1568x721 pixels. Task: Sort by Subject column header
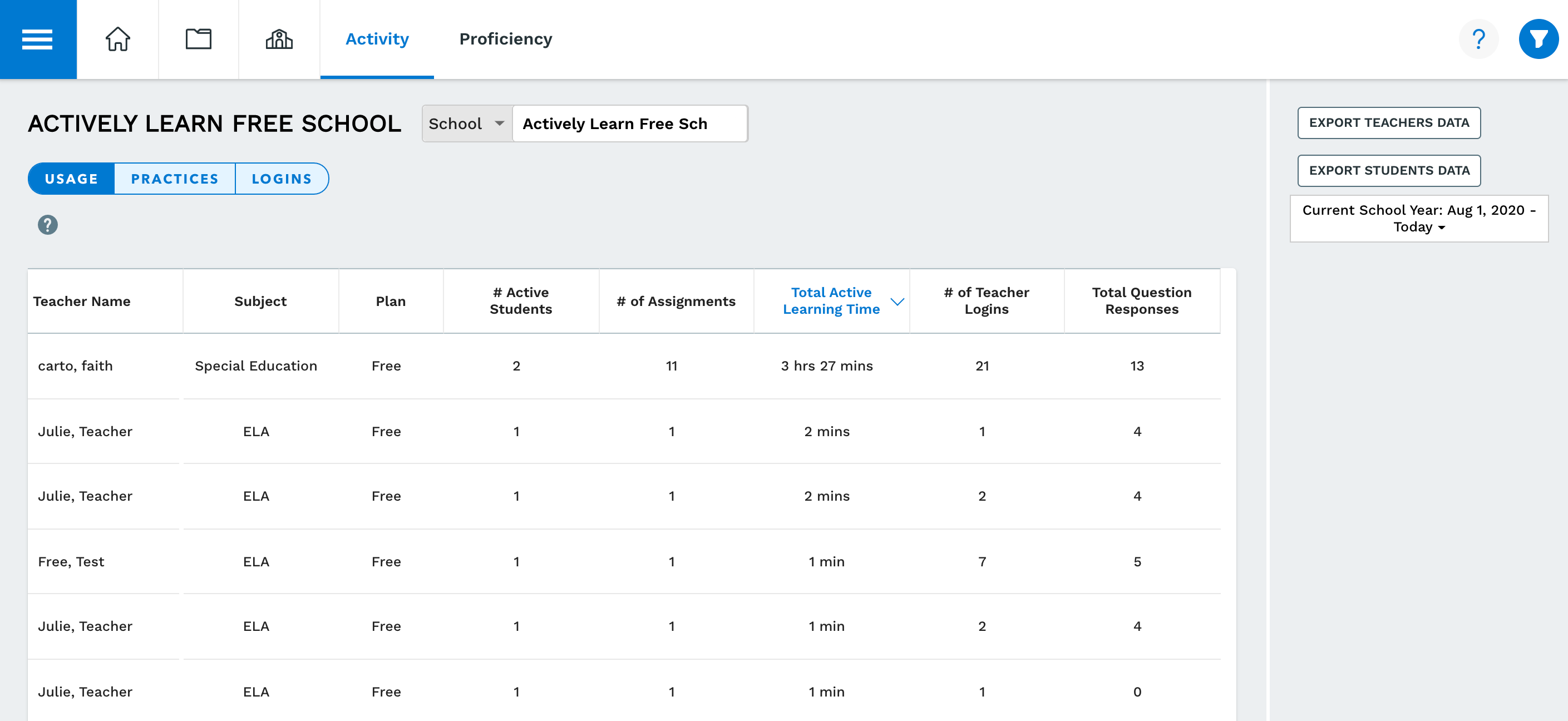[x=260, y=301]
